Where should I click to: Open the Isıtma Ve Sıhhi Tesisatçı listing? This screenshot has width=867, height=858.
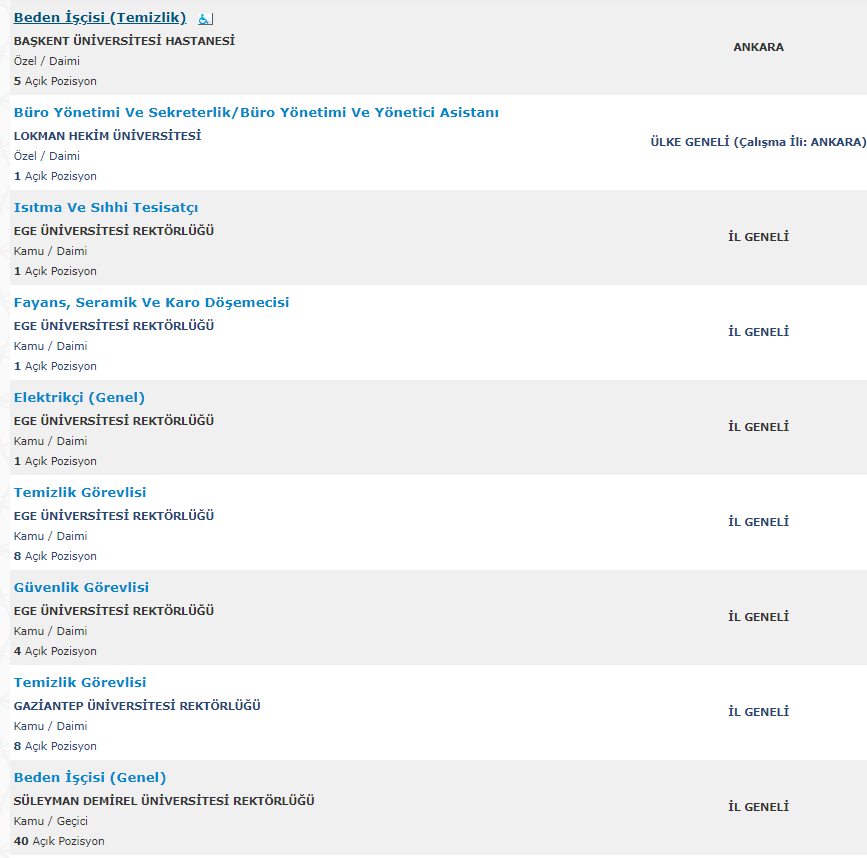(x=106, y=208)
